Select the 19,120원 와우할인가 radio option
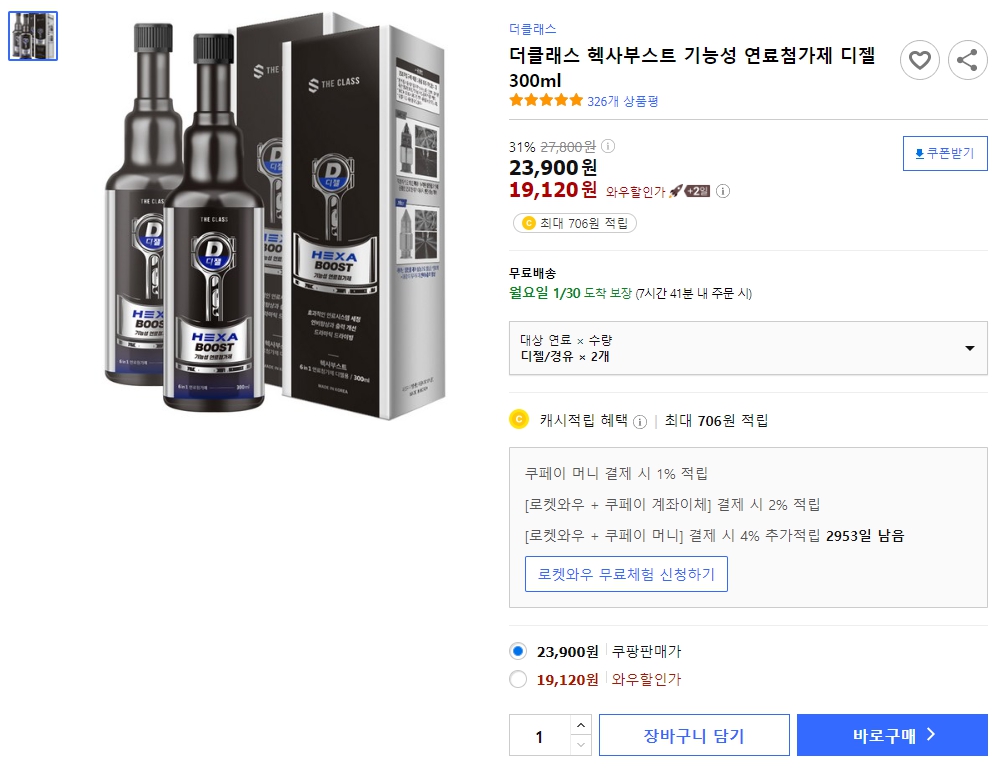This screenshot has width=999, height=768. pos(518,679)
